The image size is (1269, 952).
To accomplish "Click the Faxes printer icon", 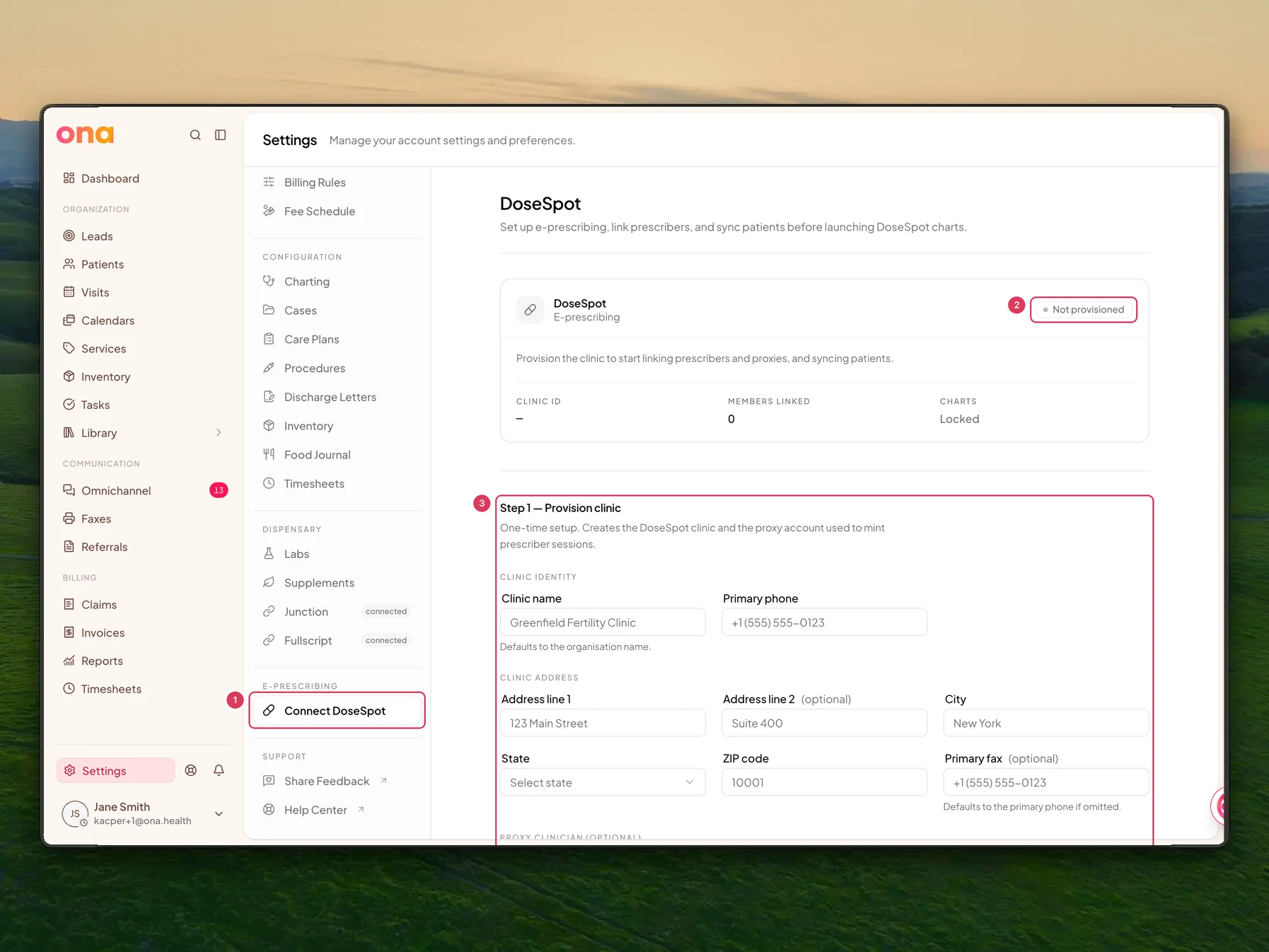I will (x=69, y=518).
